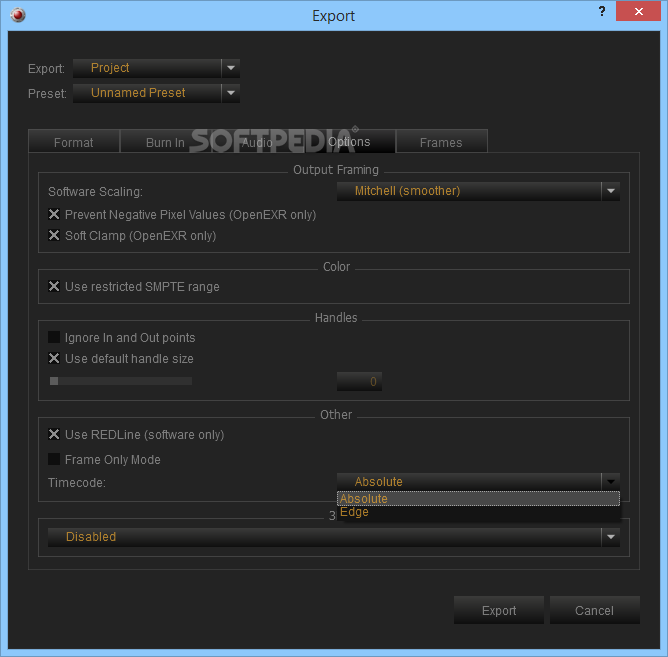Uncheck Prevent Negative Pixel Values checkbox

pyautogui.click(x=54, y=214)
